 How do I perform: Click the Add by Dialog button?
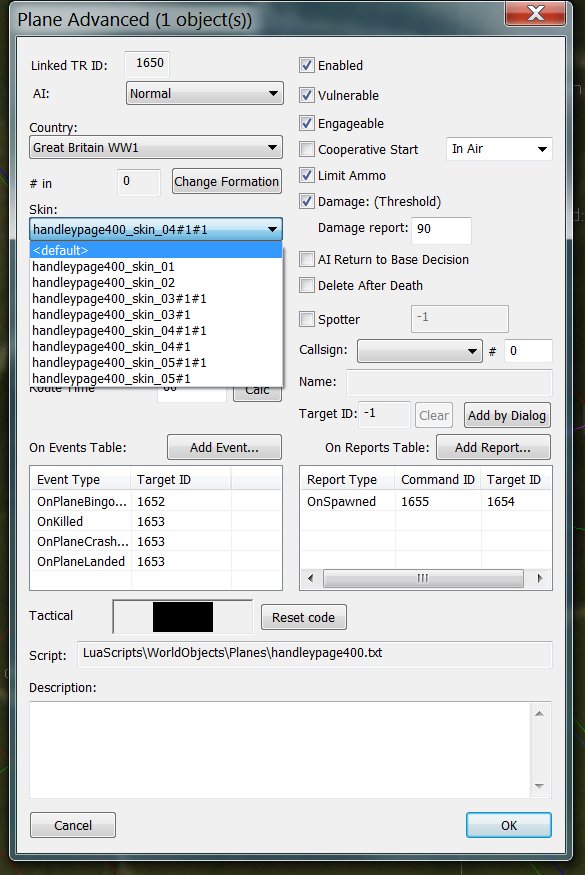(x=507, y=415)
